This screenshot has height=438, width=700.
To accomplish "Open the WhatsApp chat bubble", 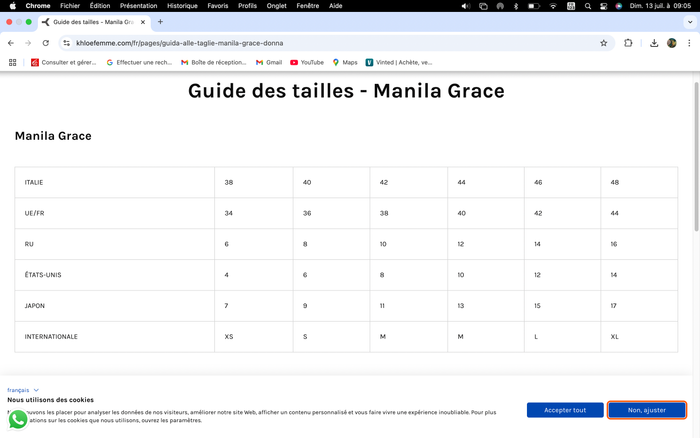I will (x=18, y=419).
